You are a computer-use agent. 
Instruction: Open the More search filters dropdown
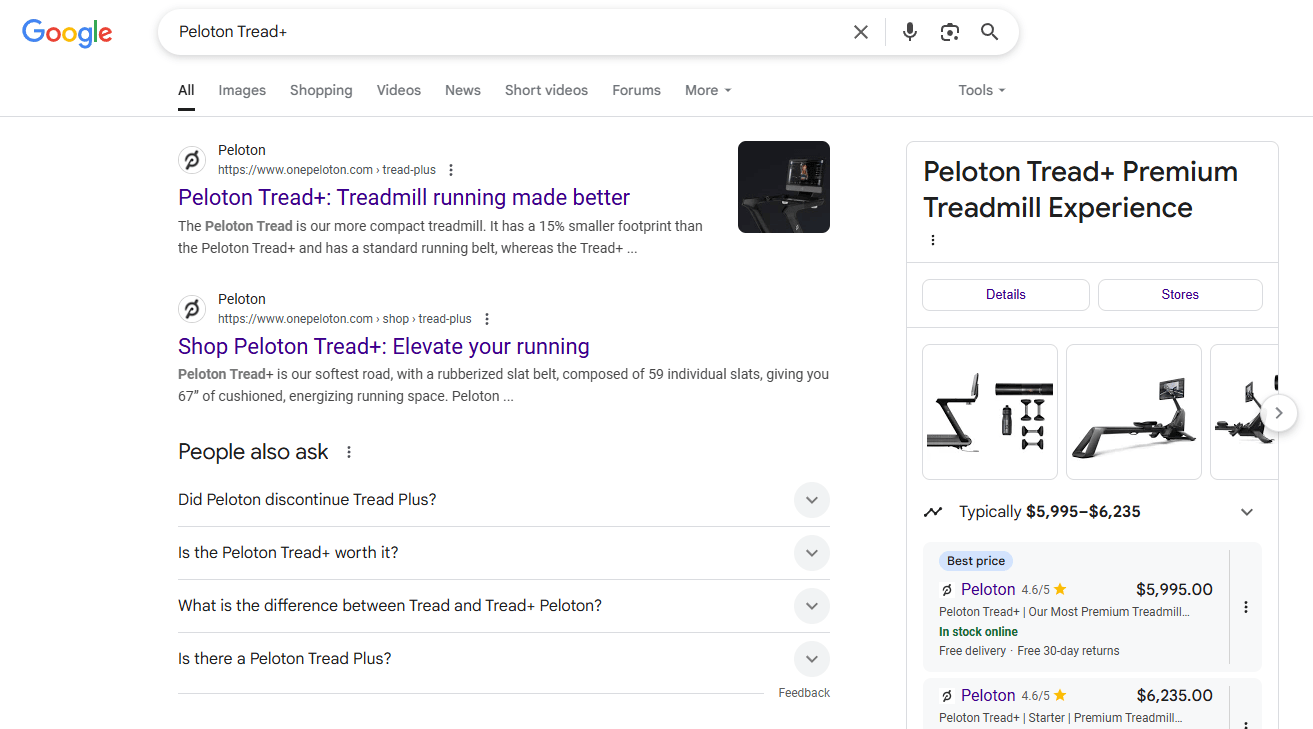(x=708, y=90)
